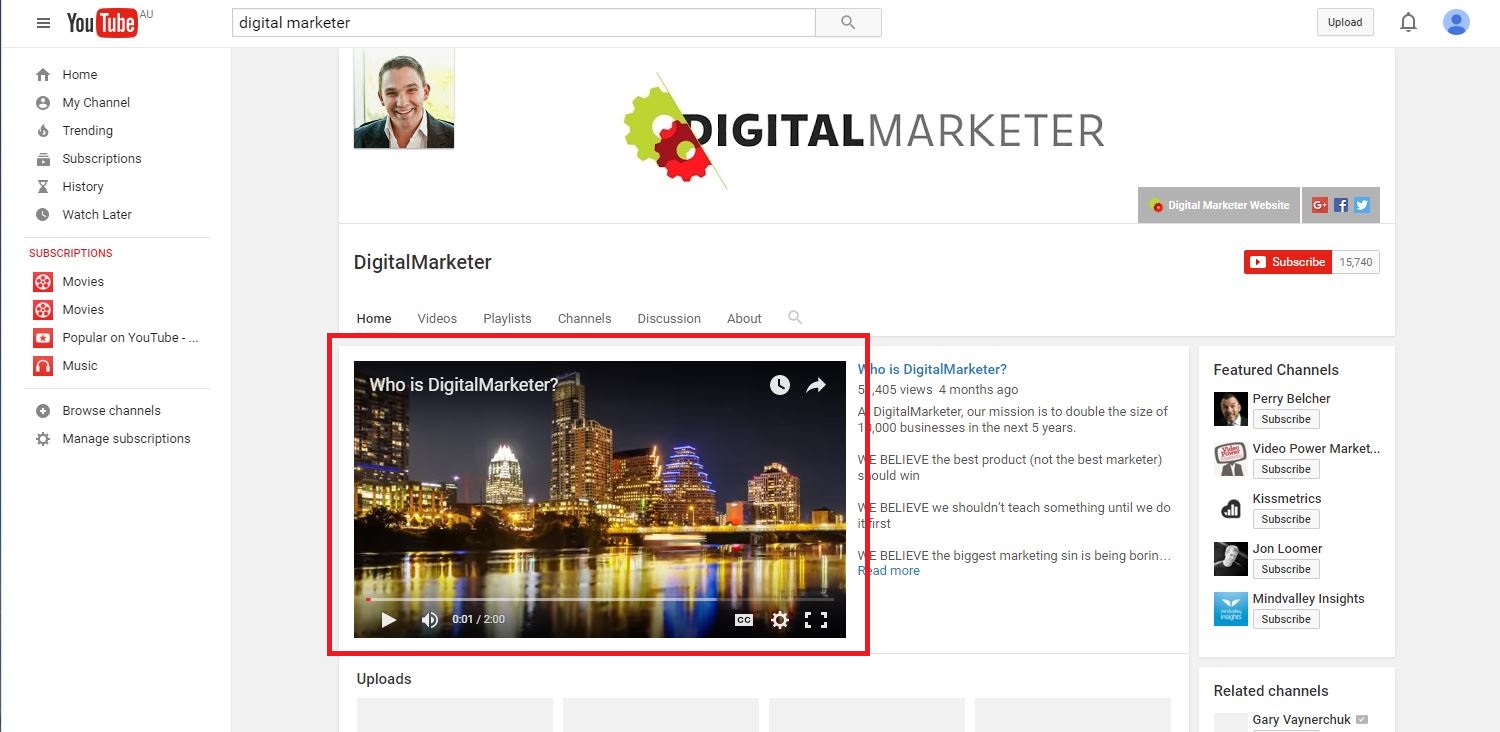Click the search input field
This screenshot has height=732, width=1500.
(524, 22)
